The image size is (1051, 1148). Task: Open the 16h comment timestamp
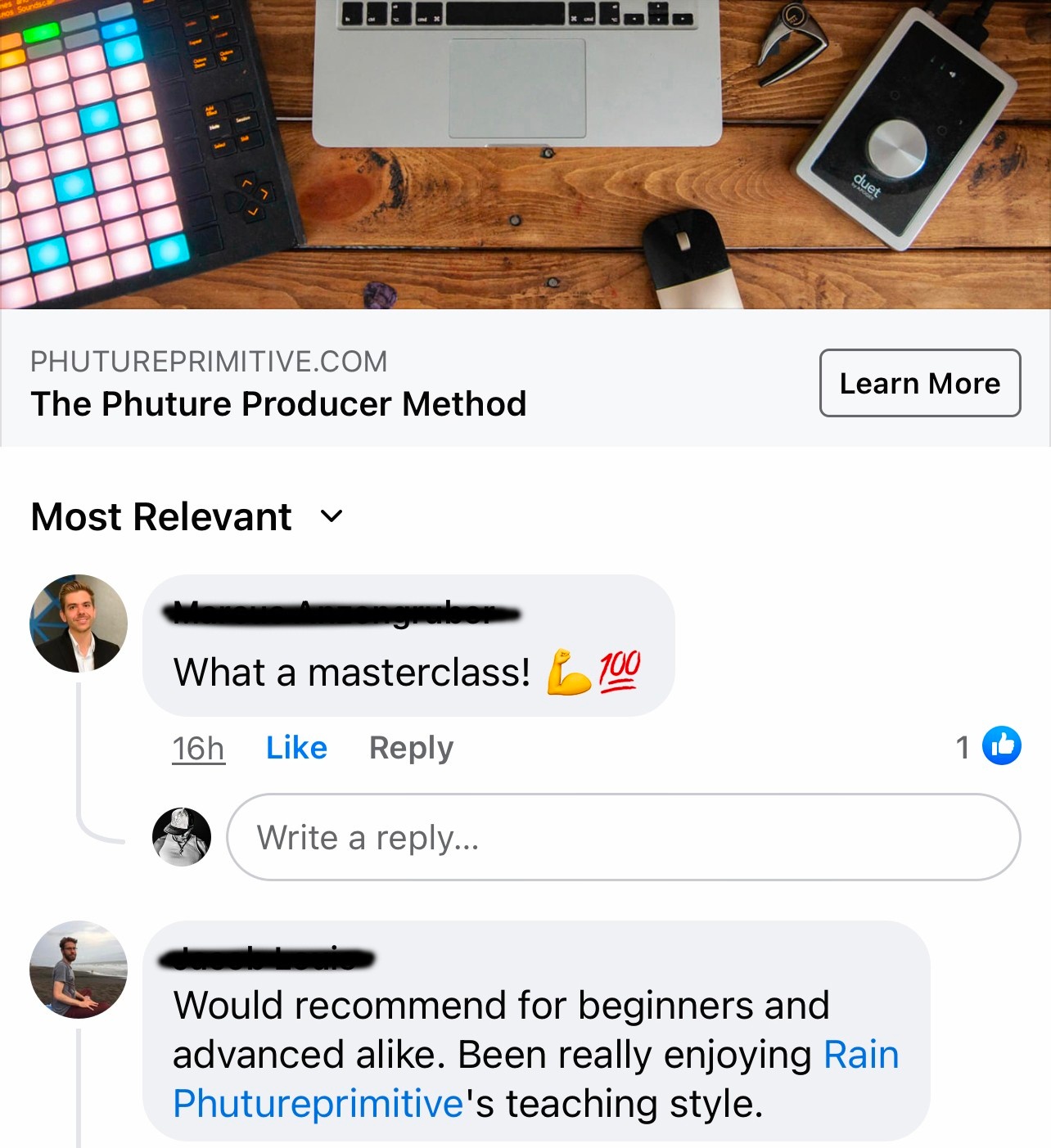pyautogui.click(x=198, y=748)
